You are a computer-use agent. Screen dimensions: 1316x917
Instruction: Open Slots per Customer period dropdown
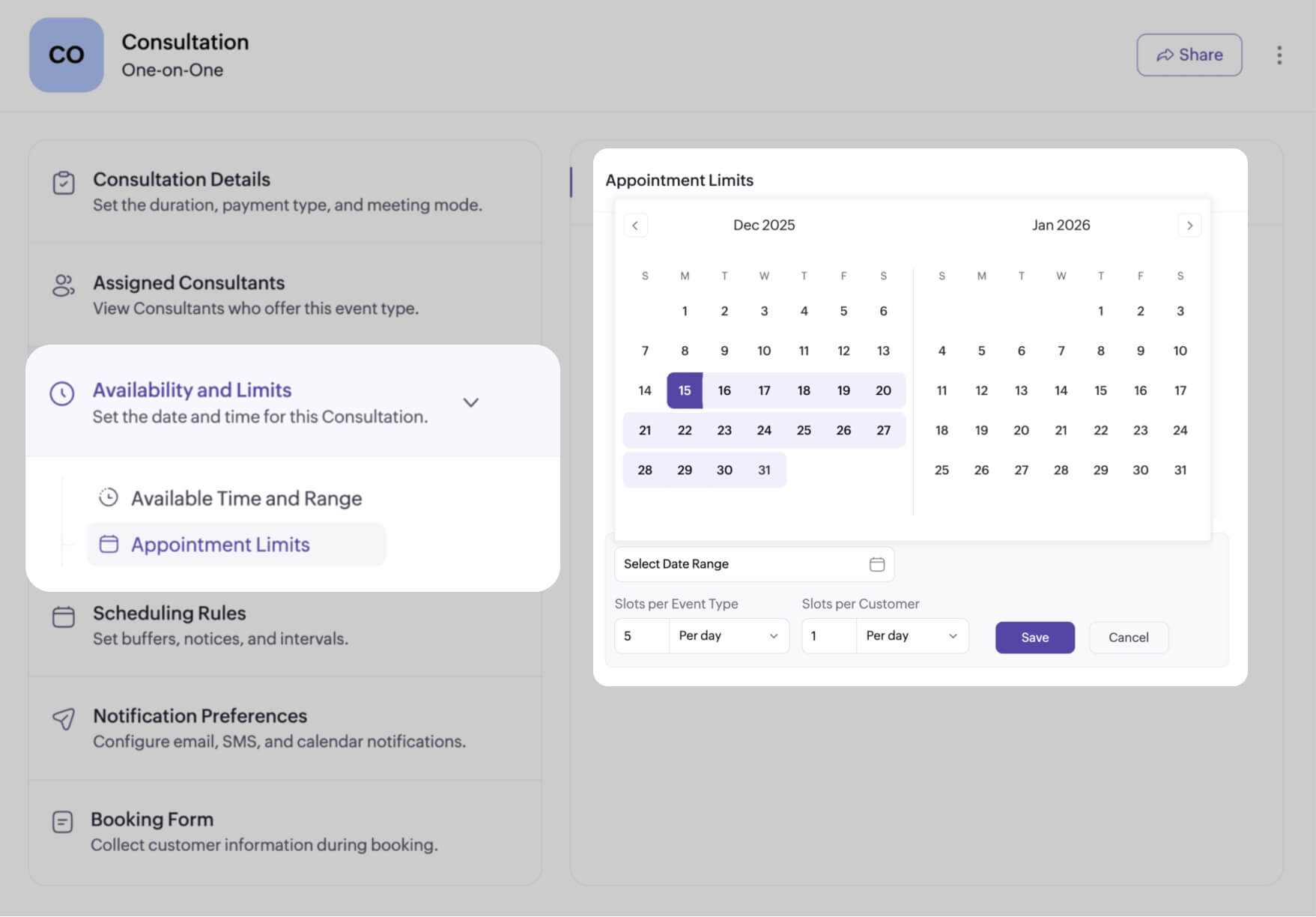912,636
